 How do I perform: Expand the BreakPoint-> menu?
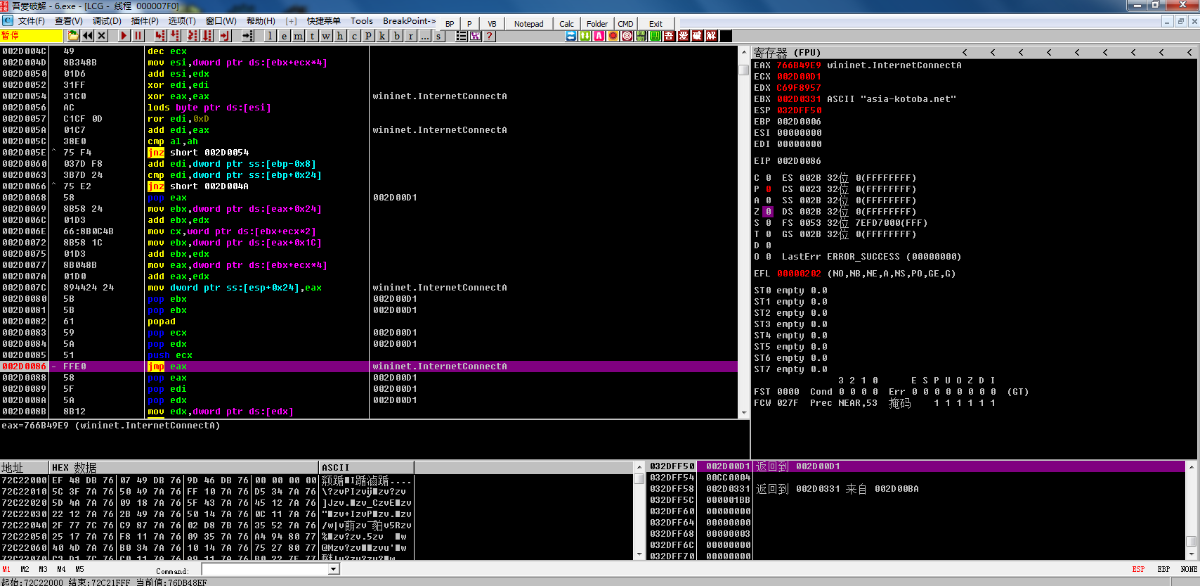[x=409, y=21]
